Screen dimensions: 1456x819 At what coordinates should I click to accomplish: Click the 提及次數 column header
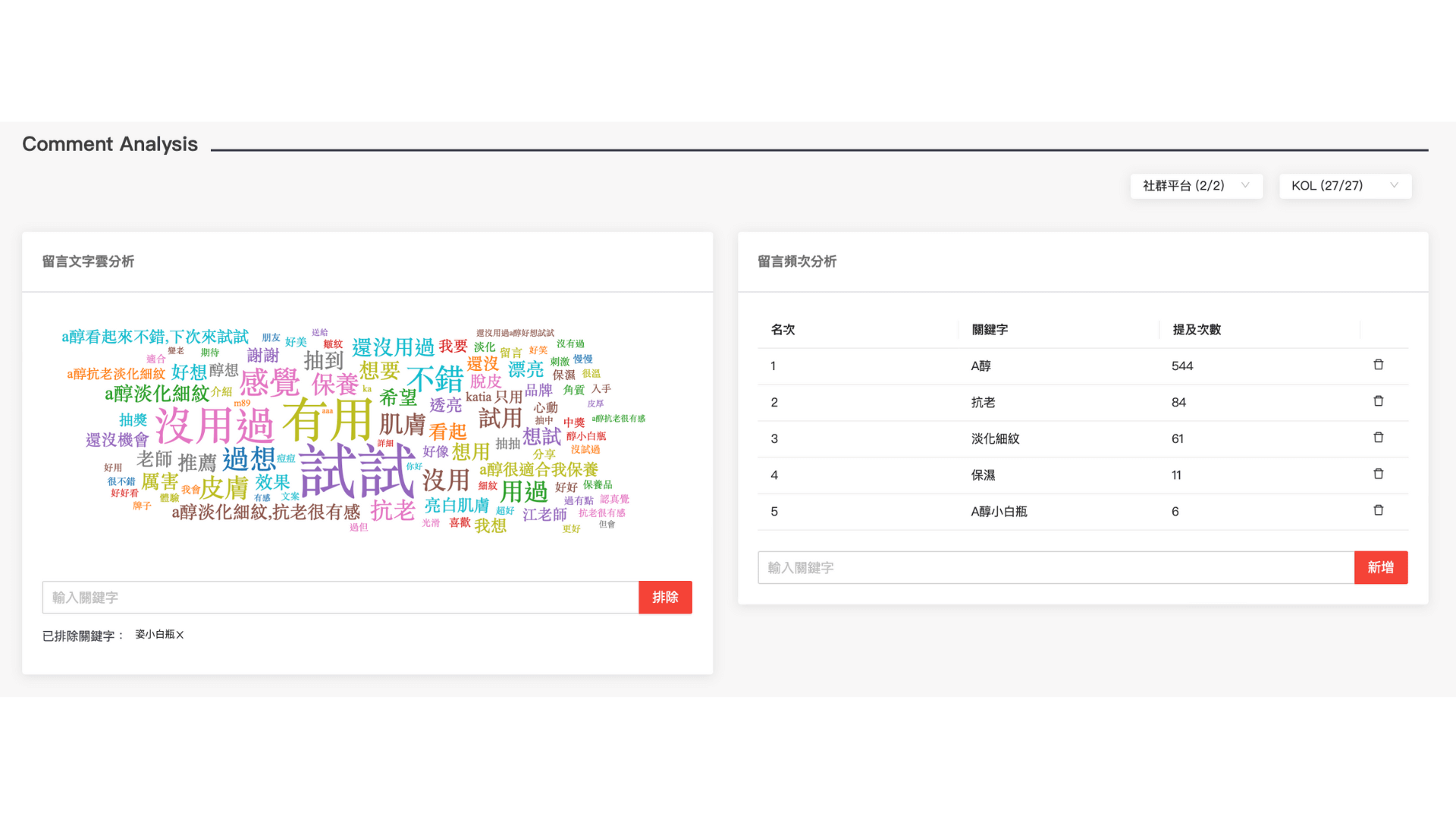(x=1197, y=330)
